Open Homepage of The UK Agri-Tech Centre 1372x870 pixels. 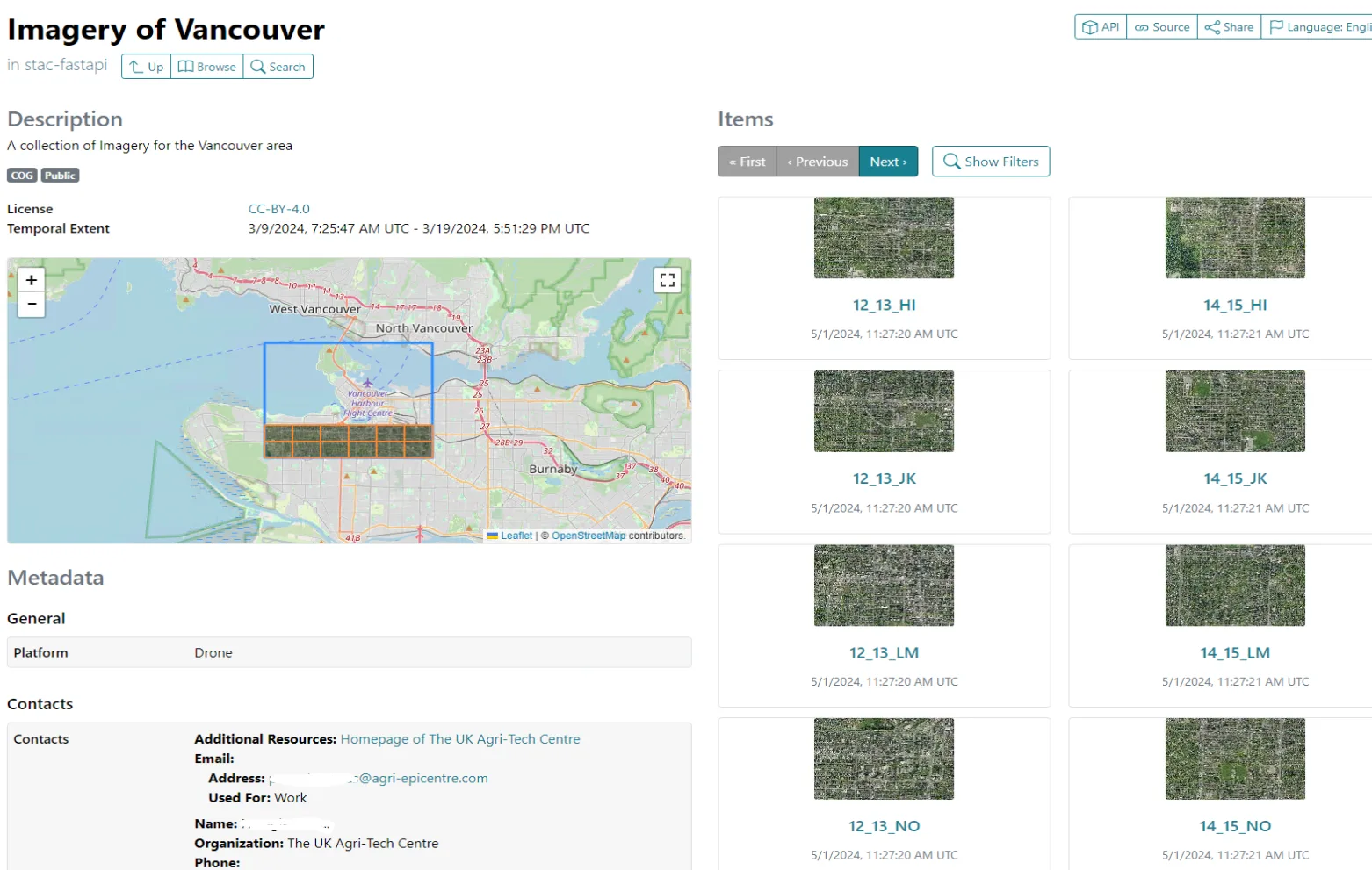(x=460, y=739)
